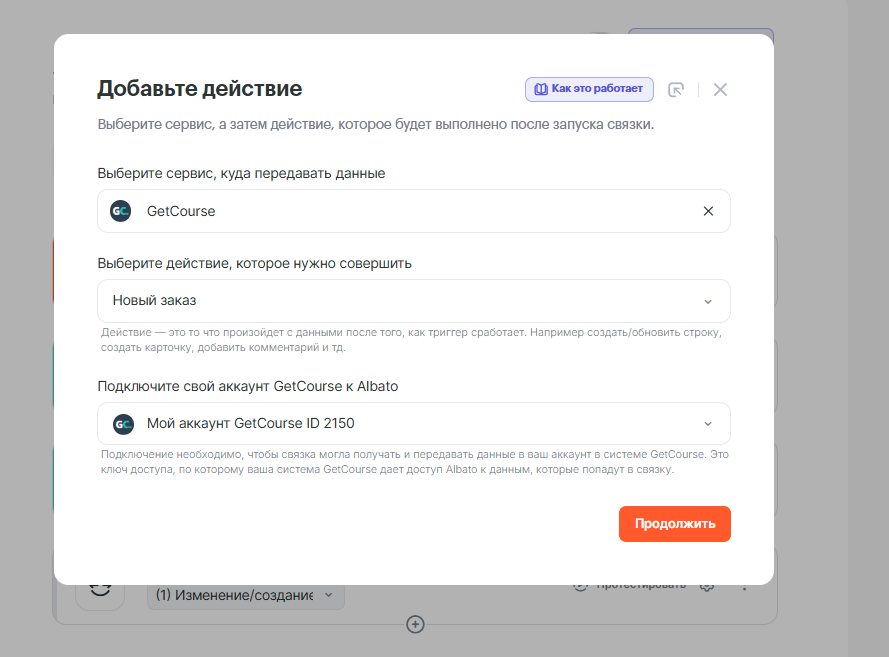This screenshot has width=889, height=657.
Task: Click the circular sync icon at bottom left
Action: pyautogui.click(x=100, y=589)
